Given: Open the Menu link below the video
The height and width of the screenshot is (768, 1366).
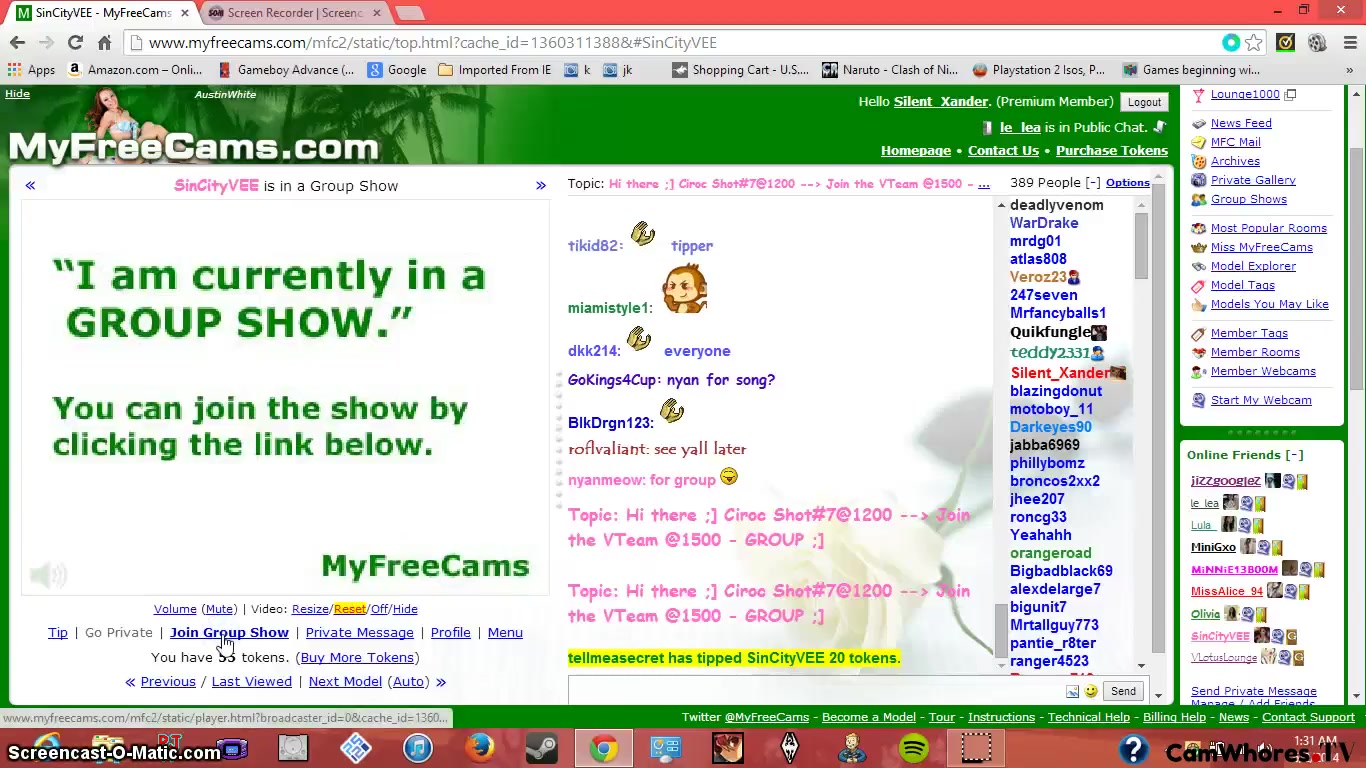Looking at the screenshot, I should click(505, 633).
